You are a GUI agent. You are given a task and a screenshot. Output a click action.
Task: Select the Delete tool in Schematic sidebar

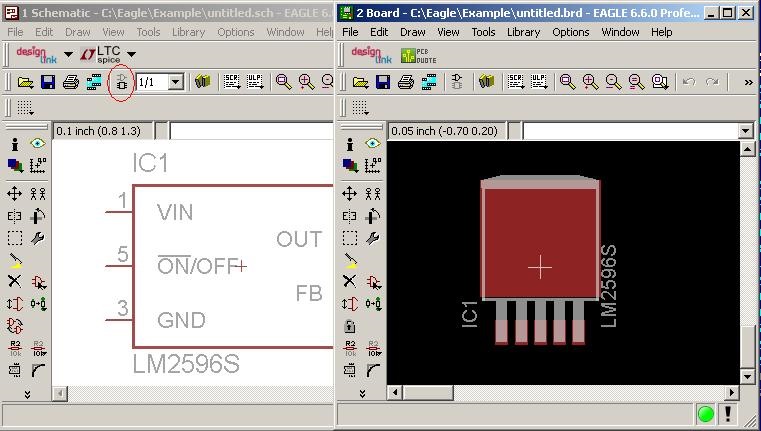pos(15,282)
